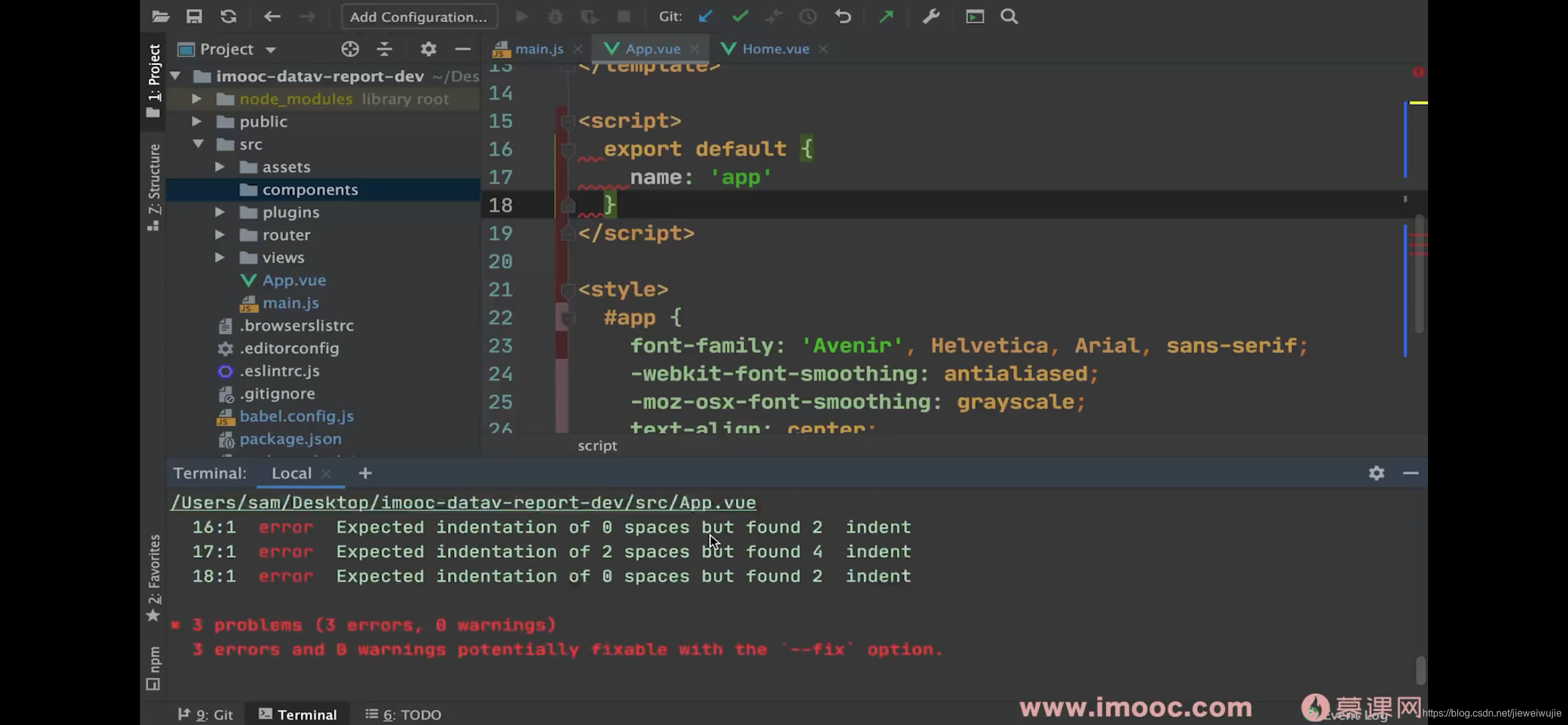The height and width of the screenshot is (725, 1568).
Task: Open settings with the wrench icon
Action: coord(931,17)
